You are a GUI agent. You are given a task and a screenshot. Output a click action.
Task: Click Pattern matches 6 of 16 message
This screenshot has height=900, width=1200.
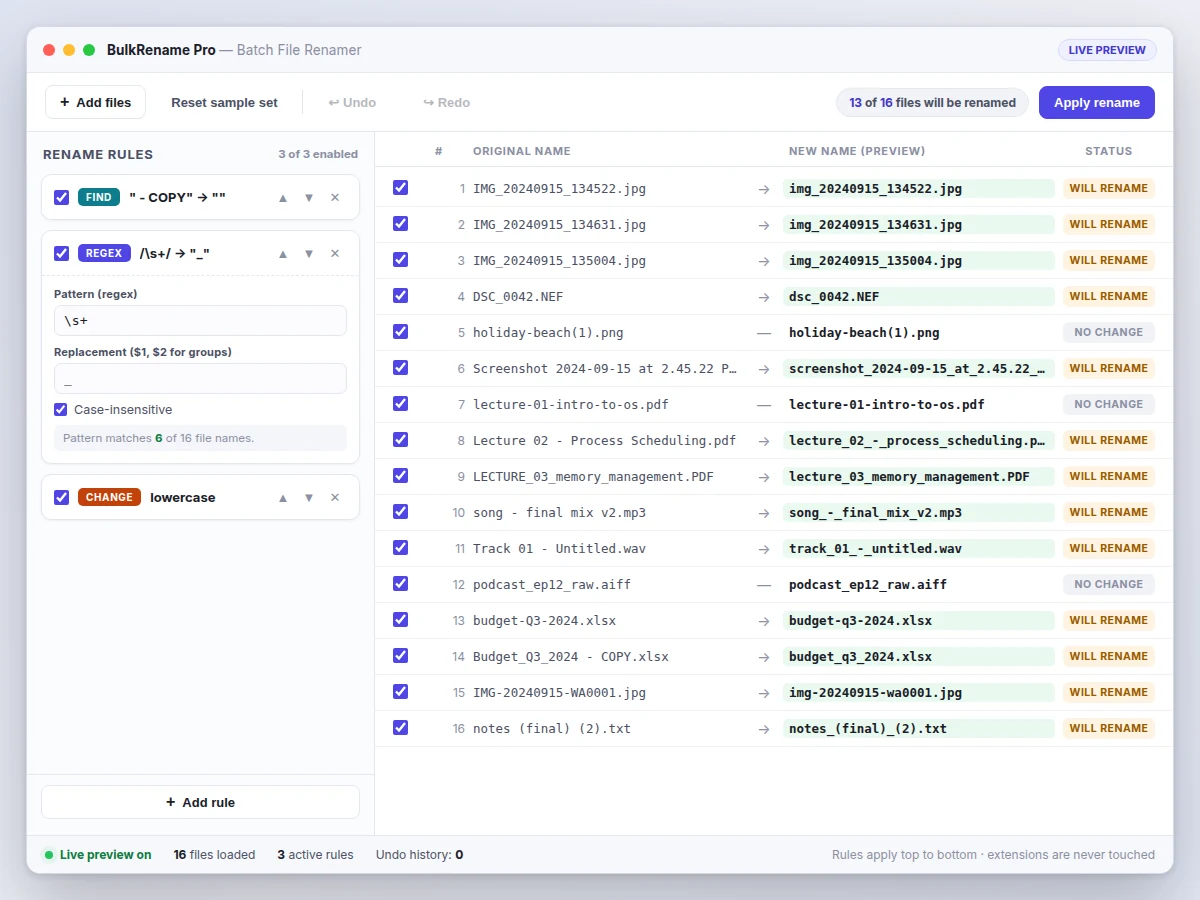[x=200, y=438]
